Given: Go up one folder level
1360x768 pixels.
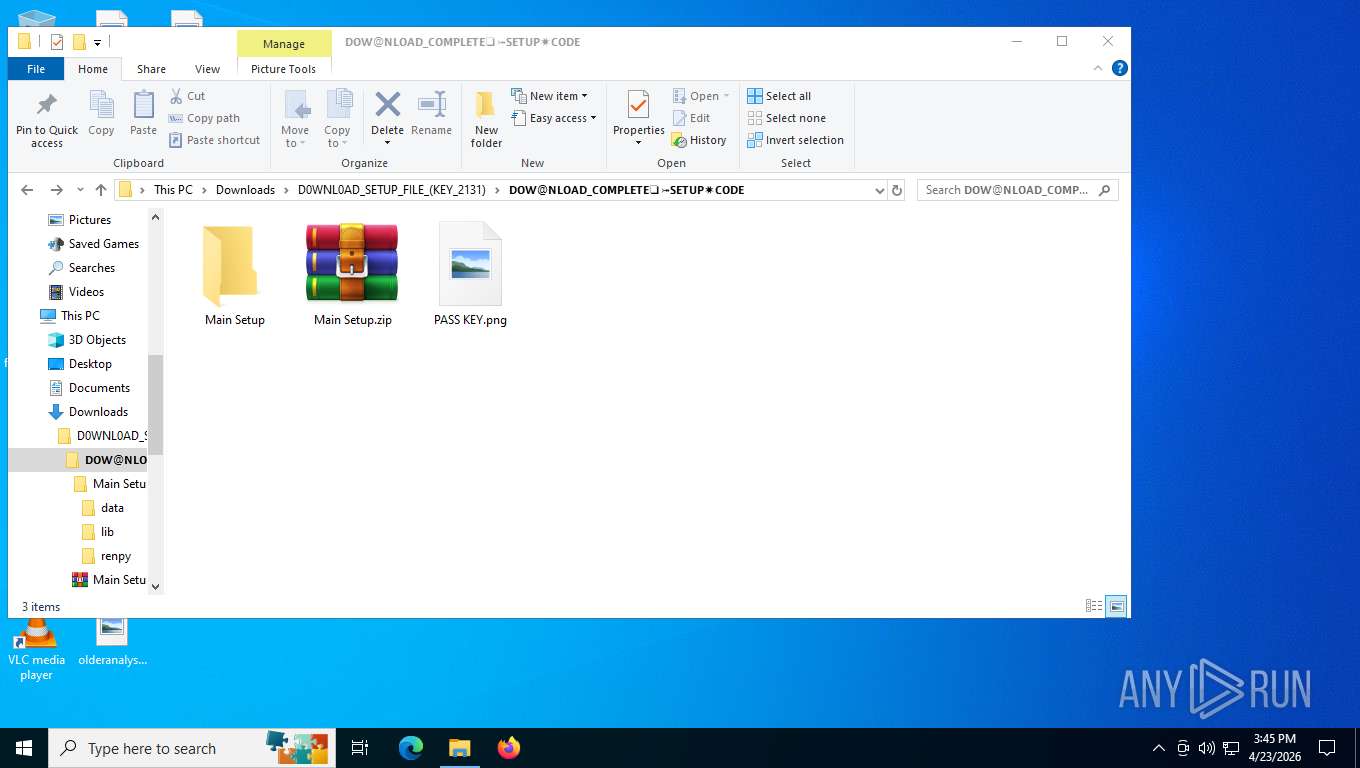Looking at the screenshot, I should coord(101,190).
